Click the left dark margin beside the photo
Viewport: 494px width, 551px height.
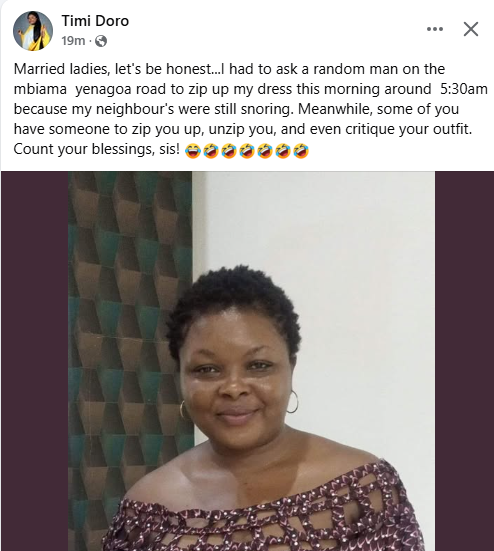click(x=34, y=361)
